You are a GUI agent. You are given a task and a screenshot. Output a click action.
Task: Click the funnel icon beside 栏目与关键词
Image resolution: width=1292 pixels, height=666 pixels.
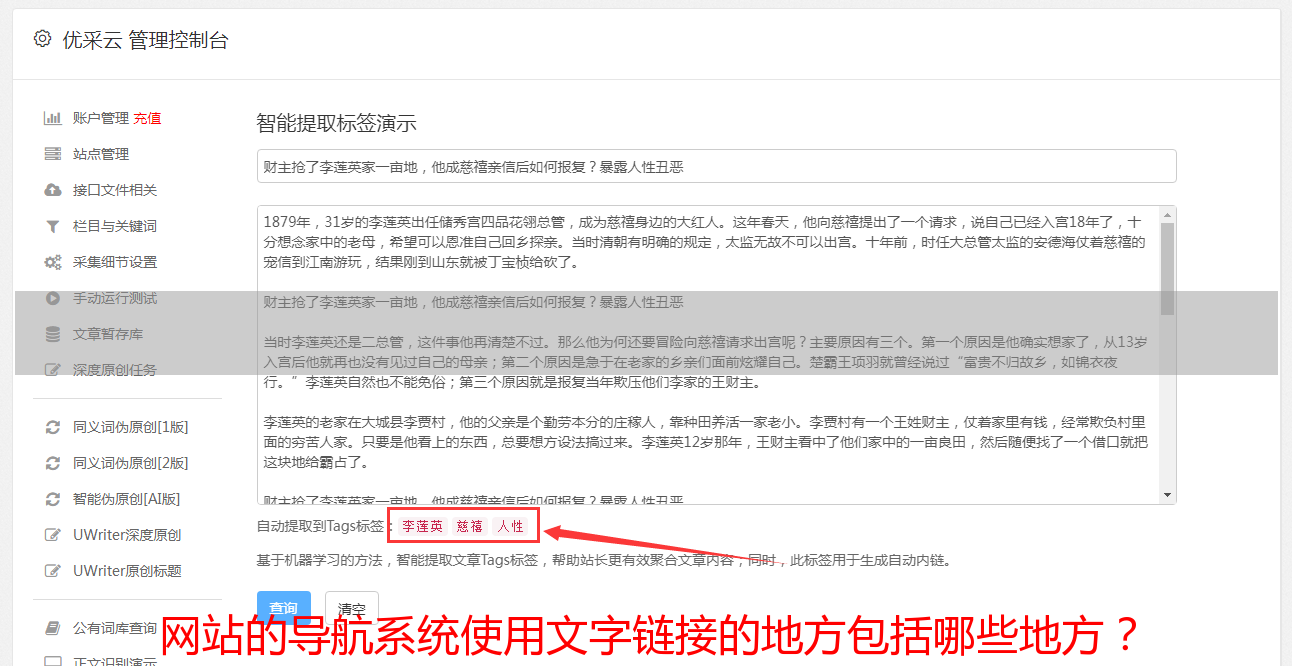(53, 226)
